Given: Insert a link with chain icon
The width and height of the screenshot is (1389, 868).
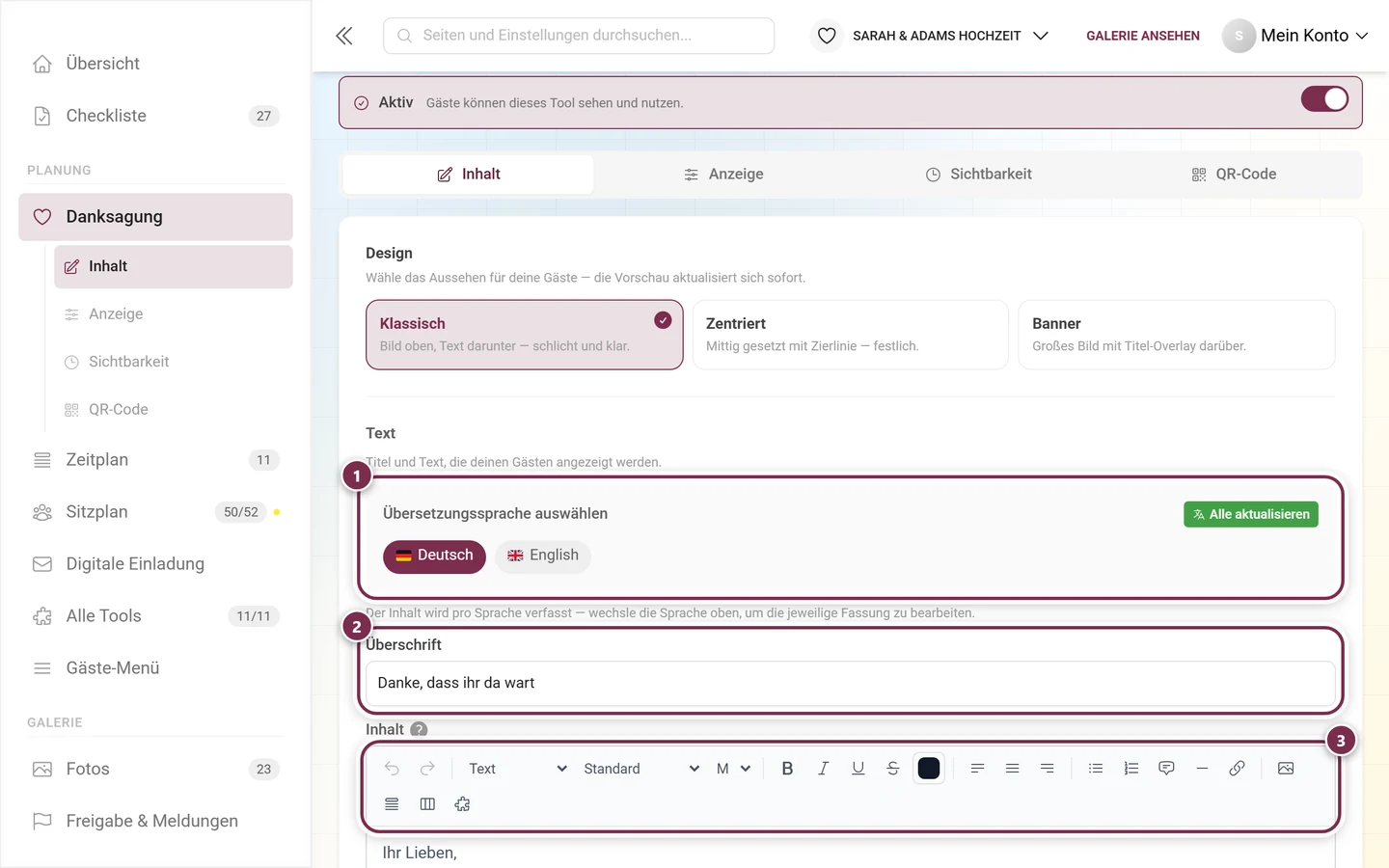Looking at the screenshot, I should click(1237, 769).
